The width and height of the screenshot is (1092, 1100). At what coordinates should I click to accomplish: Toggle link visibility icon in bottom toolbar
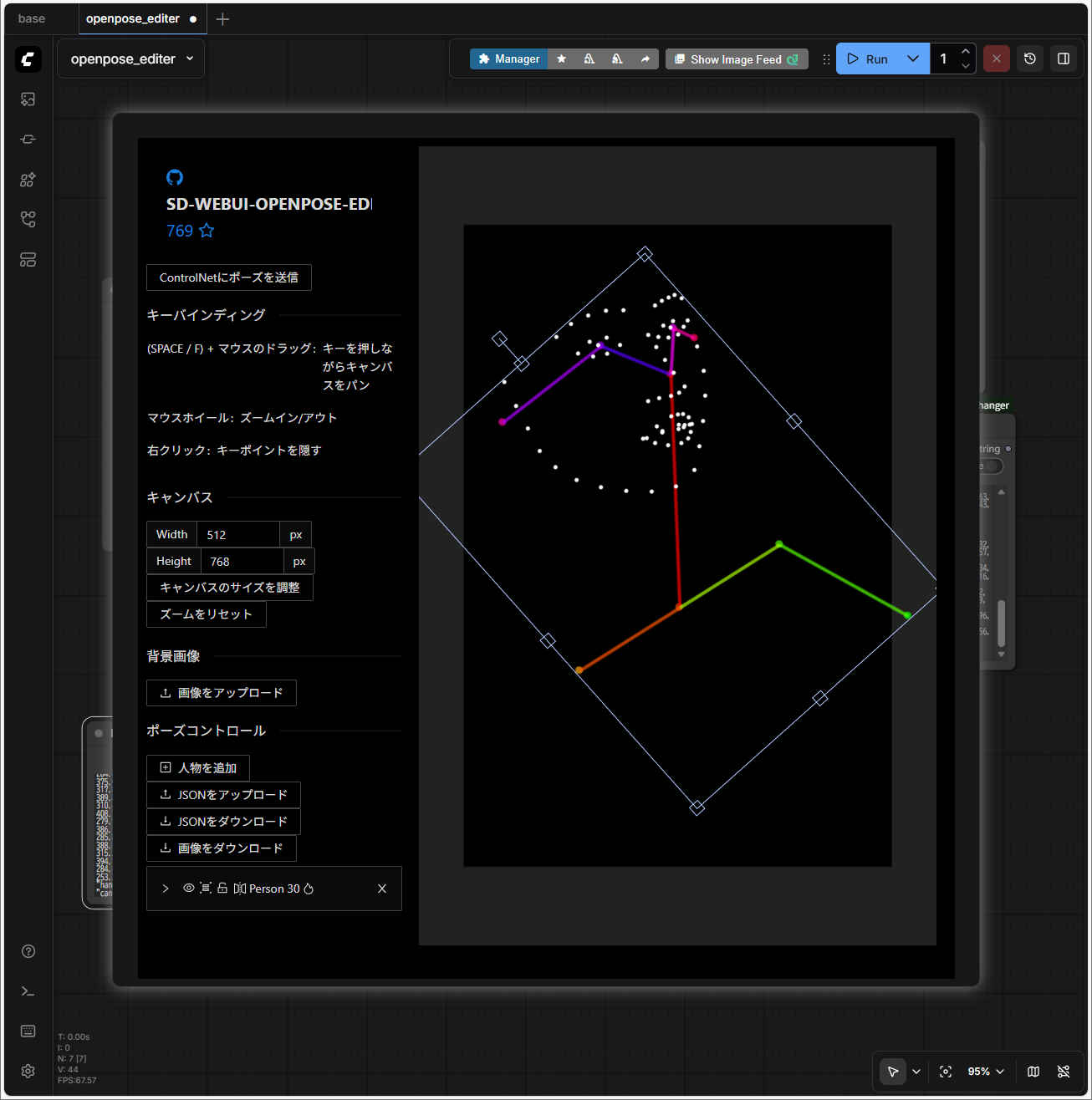click(x=1064, y=1072)
